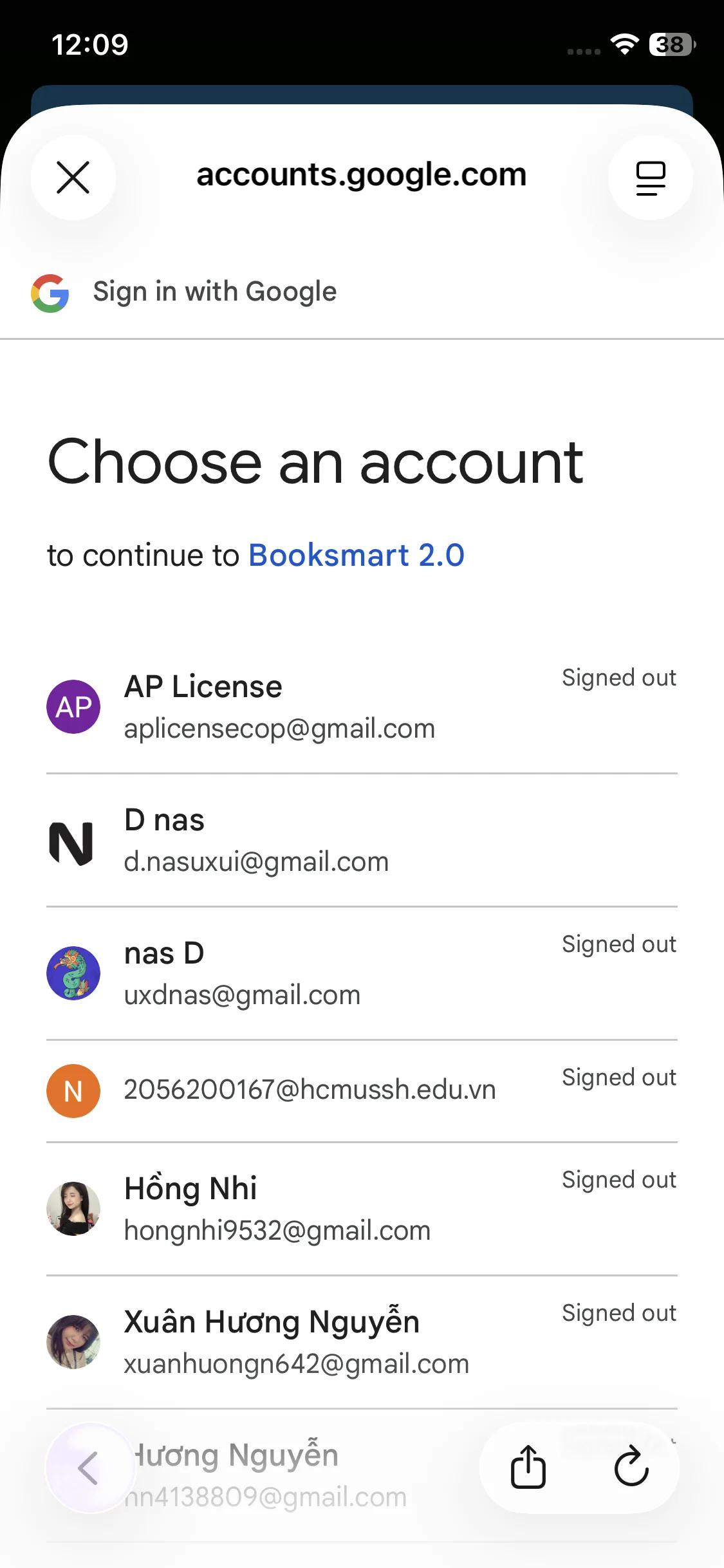The width and height of the screenshot is (724, 1568).
Task: Tap the Xuân Hương Nguyễn profile photo
Action: pyautogui.click(x=73, y=1342)
